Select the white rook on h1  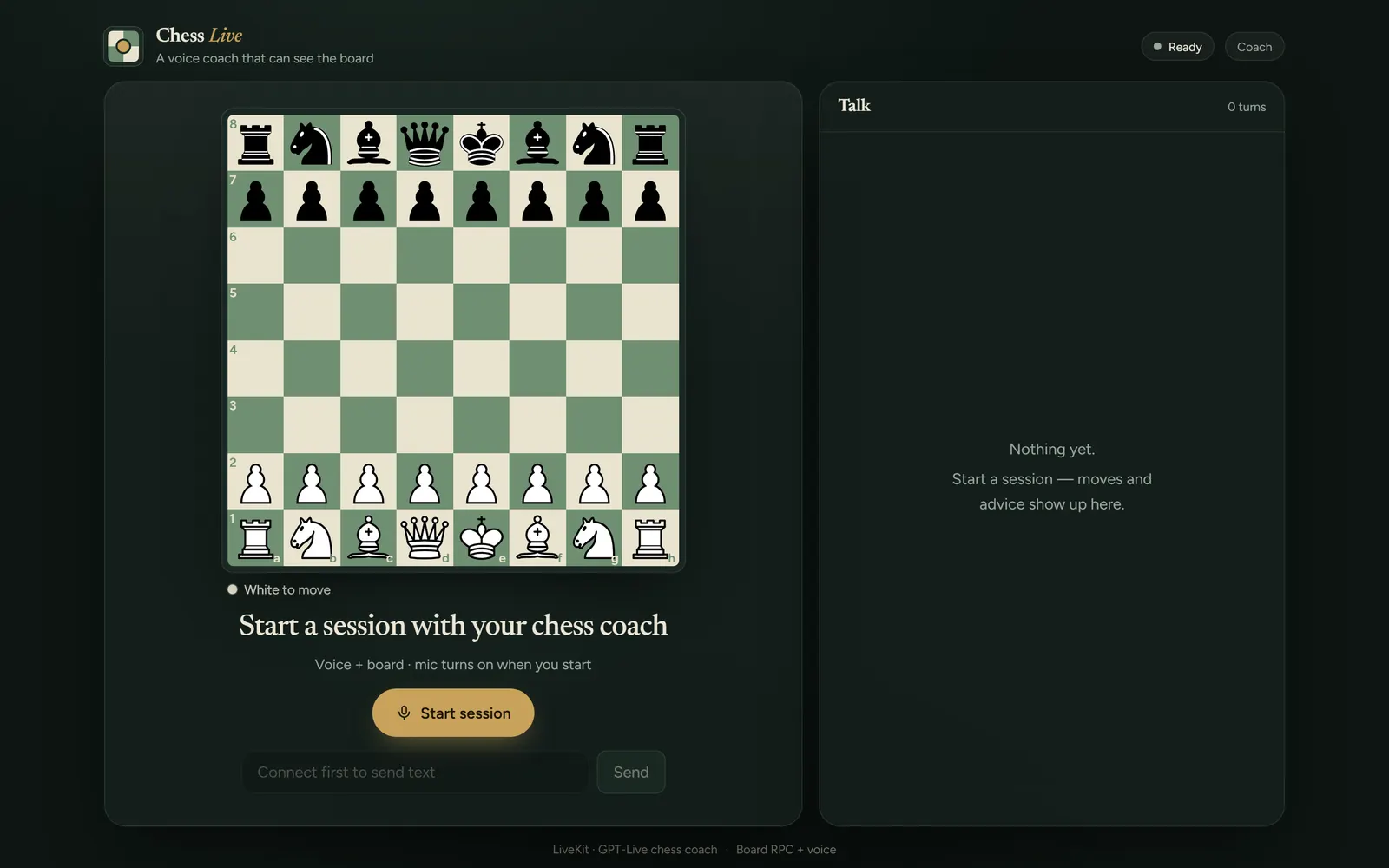[x=650, y=537]
